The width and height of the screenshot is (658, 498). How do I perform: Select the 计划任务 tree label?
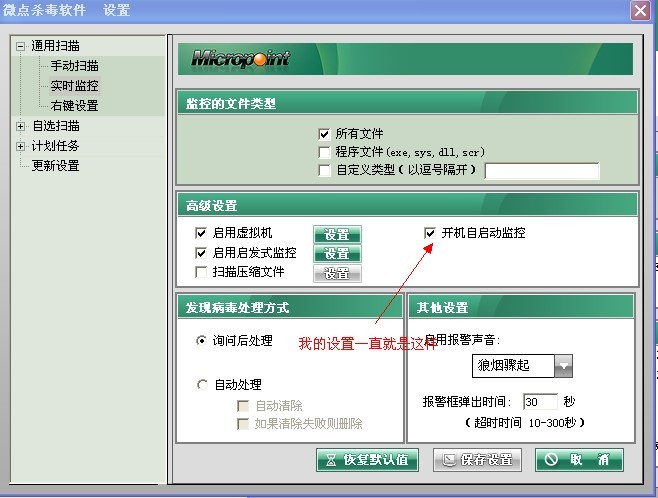(x=55, y=146)
